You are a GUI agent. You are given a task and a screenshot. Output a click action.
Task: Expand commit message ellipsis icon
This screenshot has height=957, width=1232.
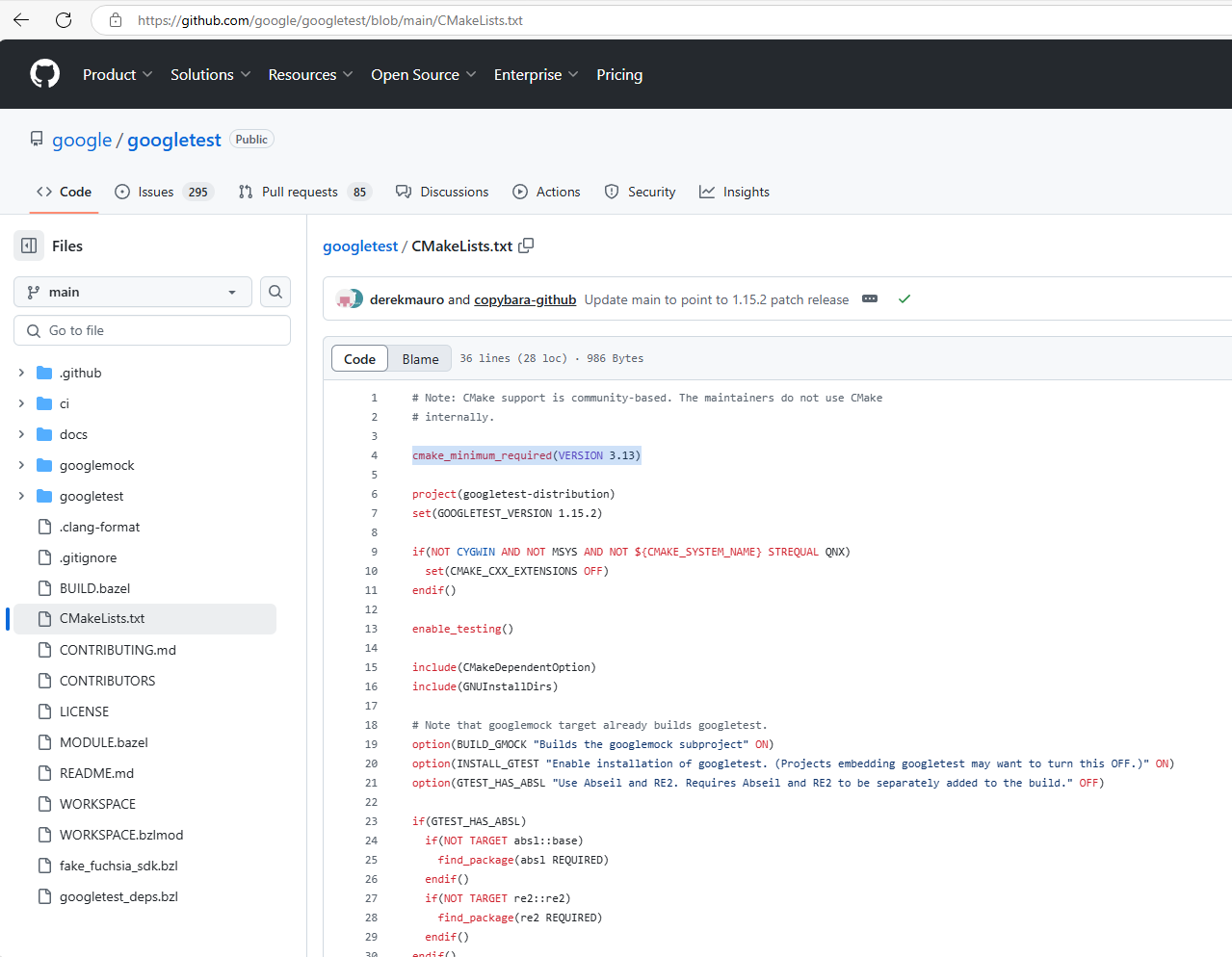click(870, 299)
